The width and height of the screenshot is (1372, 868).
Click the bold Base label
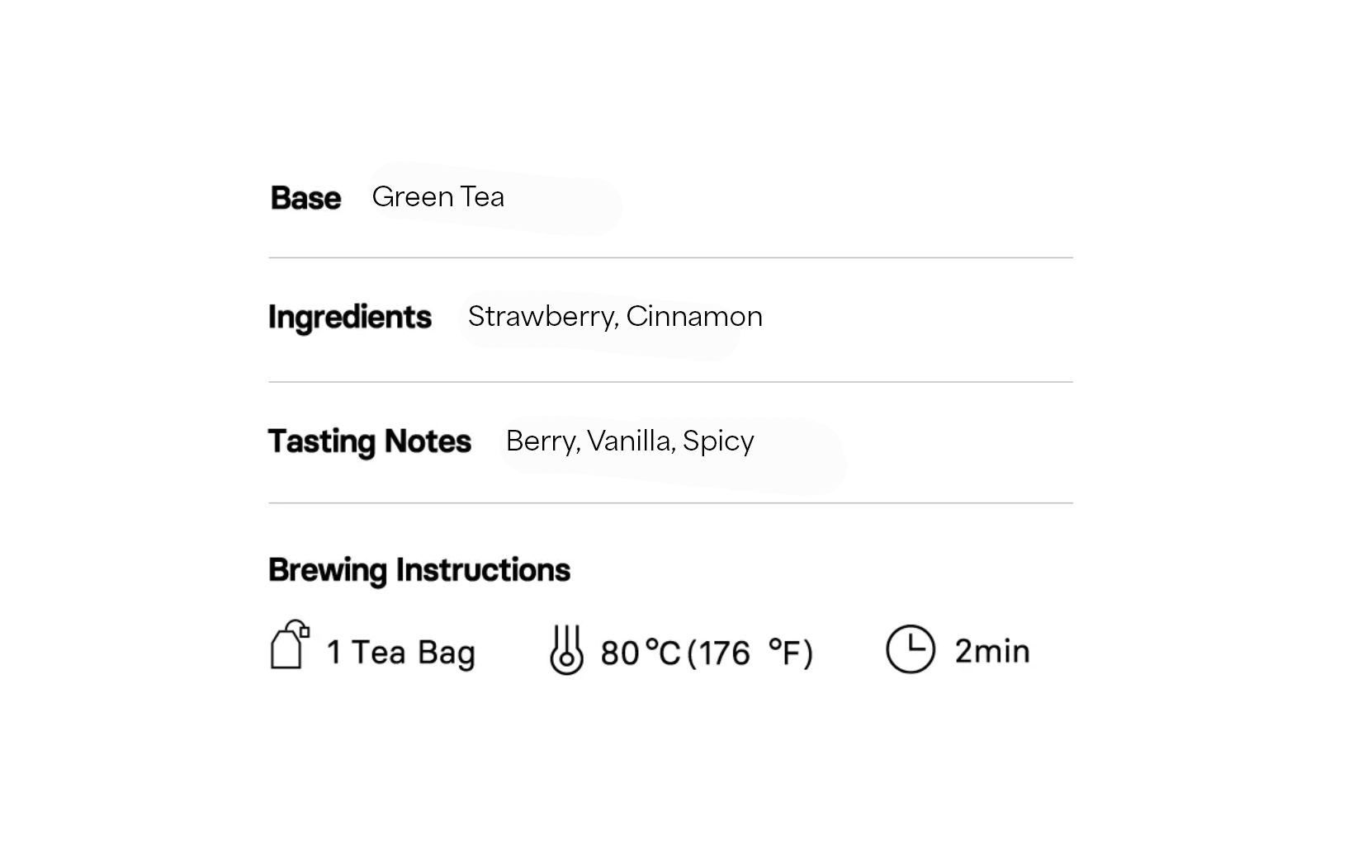(305, 198)
